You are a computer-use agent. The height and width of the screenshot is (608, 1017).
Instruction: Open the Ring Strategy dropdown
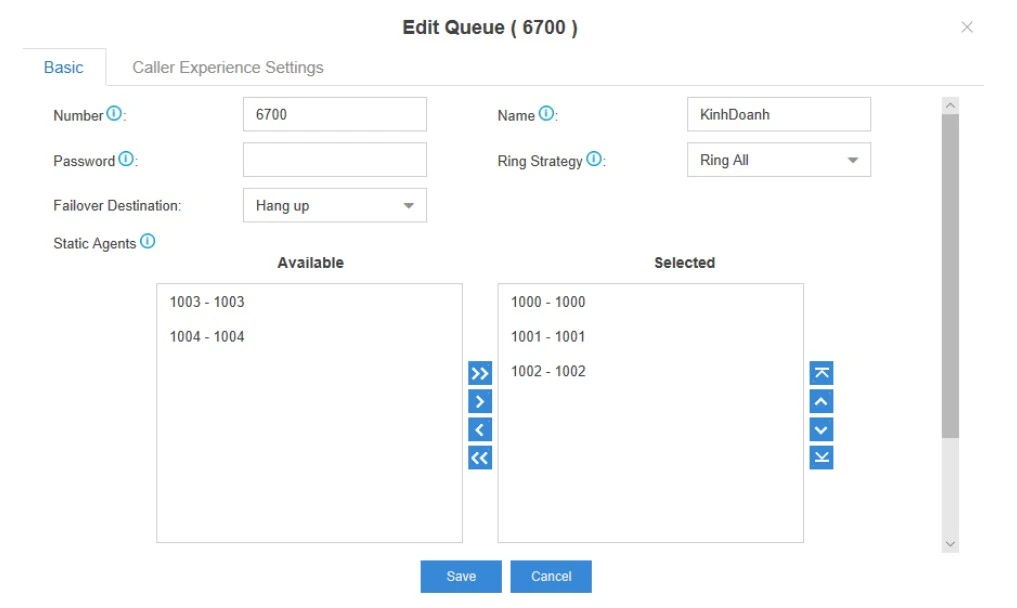pyautogui.click(x=778, y=160)
